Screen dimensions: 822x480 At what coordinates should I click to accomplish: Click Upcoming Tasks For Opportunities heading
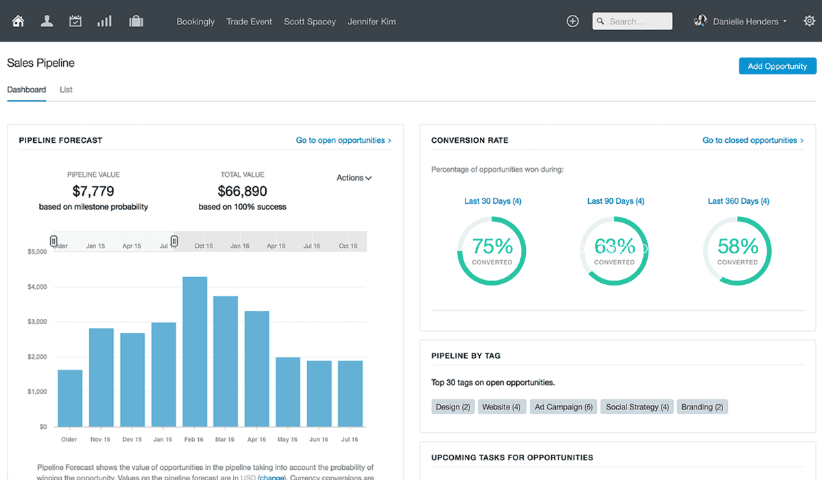pos(512,457)
